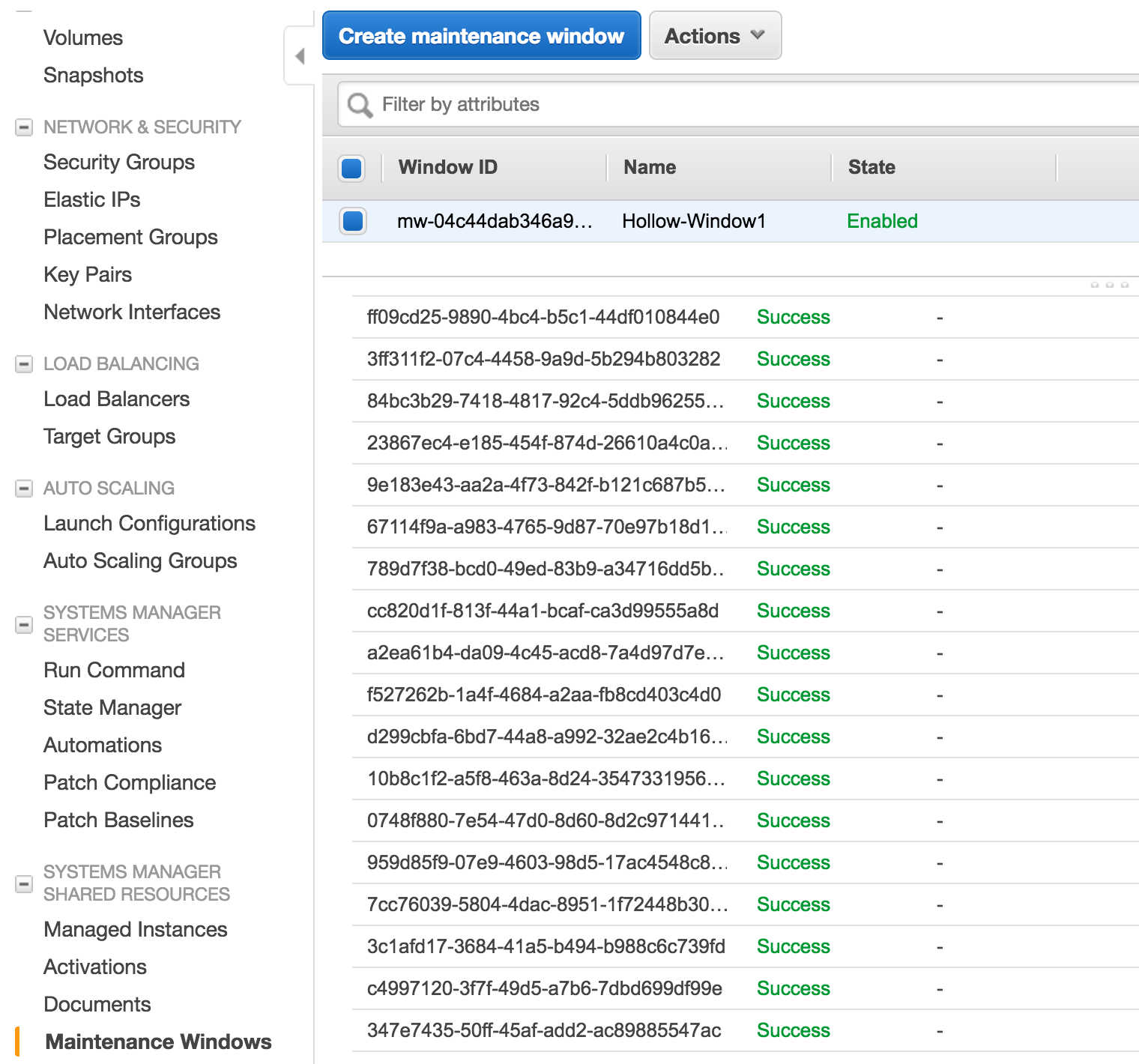1139x1064 pixels.
Task: Open the Actions dropdown menu
Action: [x=715, y=36]
